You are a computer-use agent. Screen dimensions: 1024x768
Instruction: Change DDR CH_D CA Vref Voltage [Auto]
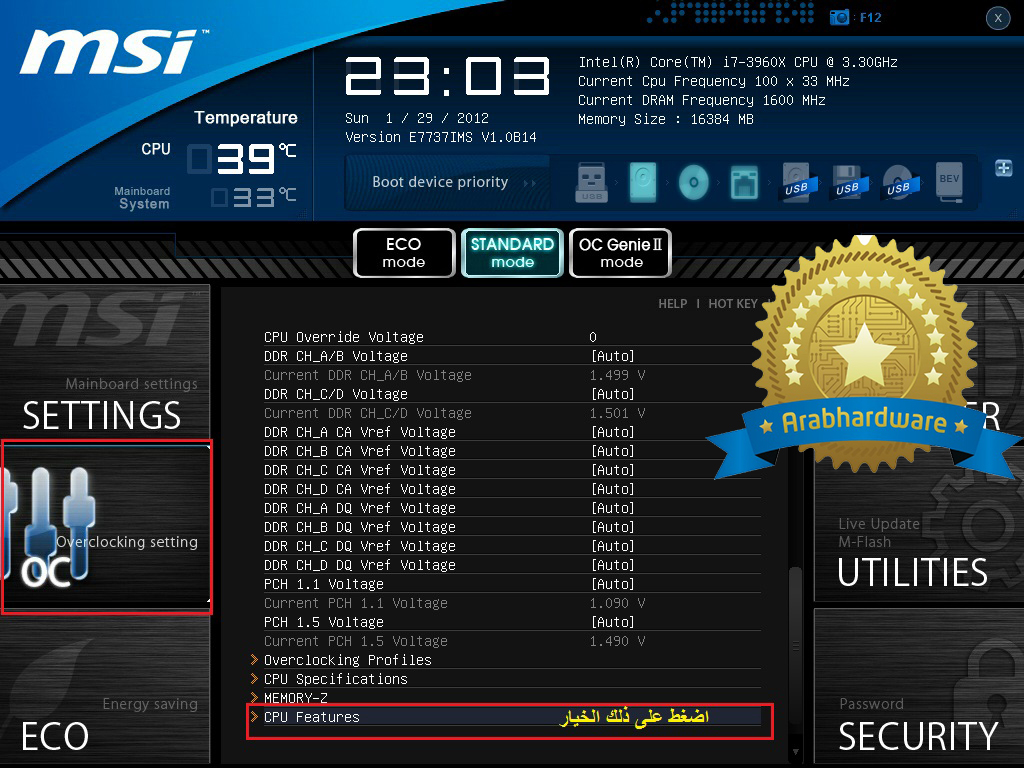coord(613,488)
